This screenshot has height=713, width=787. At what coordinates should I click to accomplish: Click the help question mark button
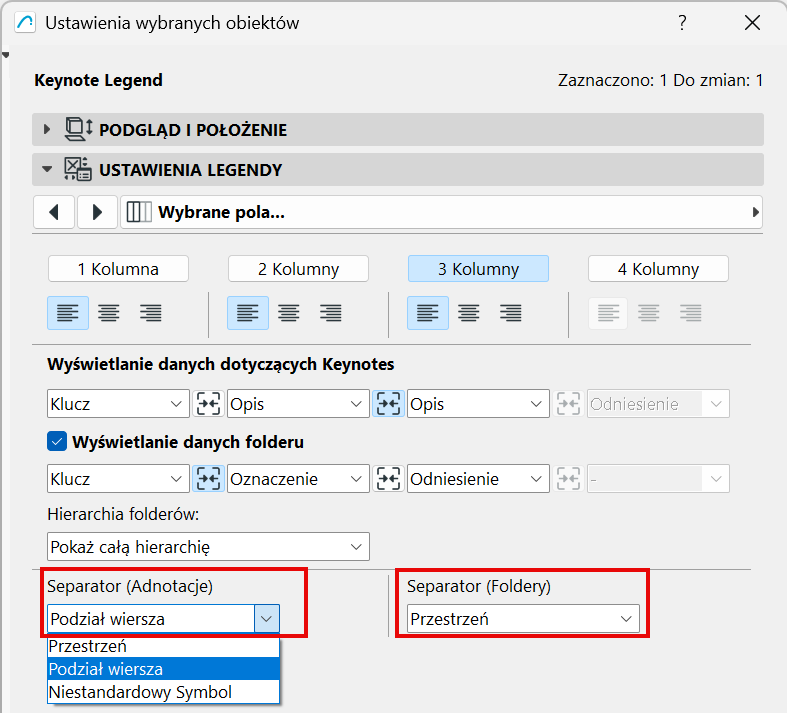682,22
